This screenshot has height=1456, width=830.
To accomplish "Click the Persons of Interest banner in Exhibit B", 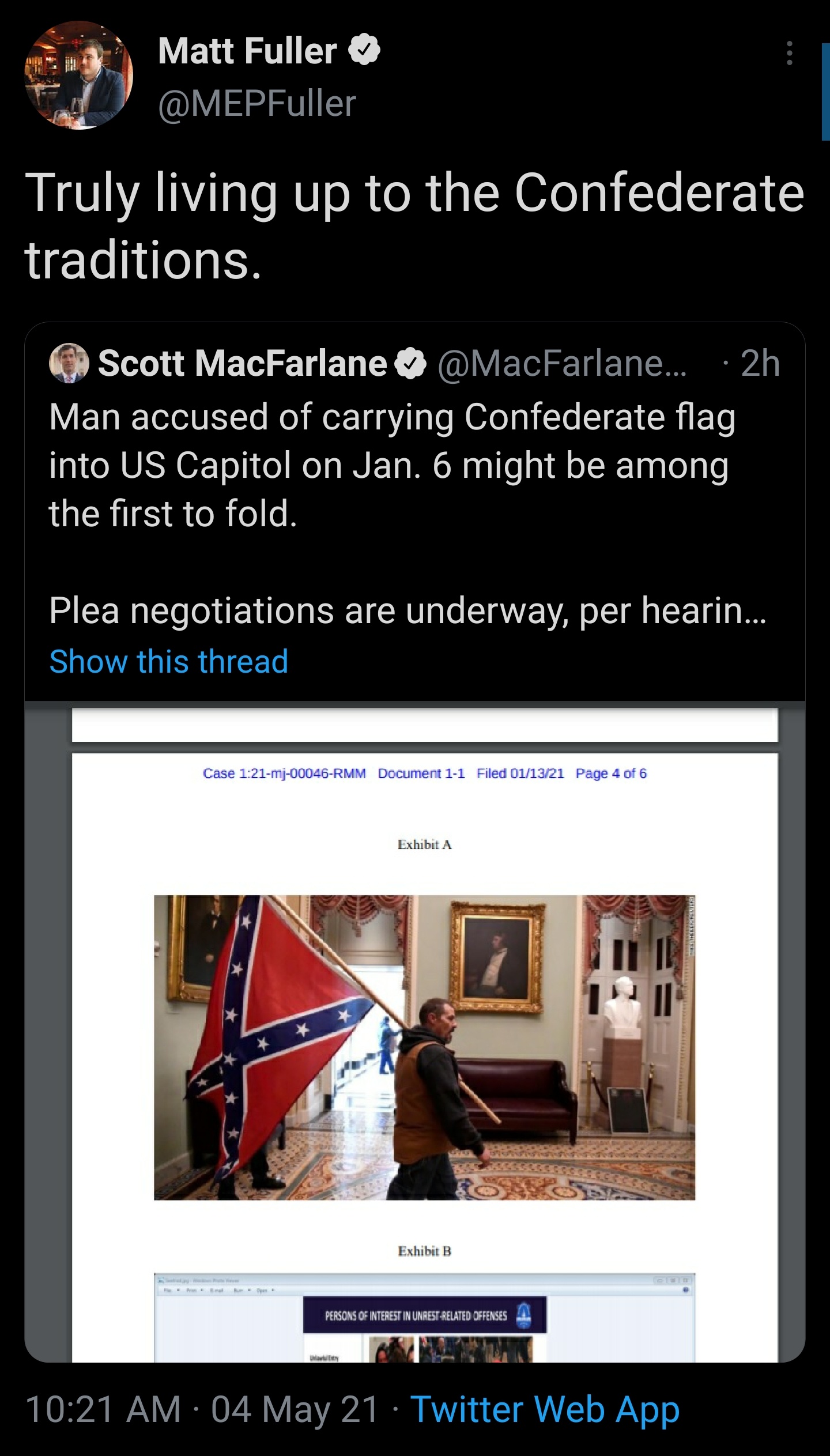I will (424, 1316).
